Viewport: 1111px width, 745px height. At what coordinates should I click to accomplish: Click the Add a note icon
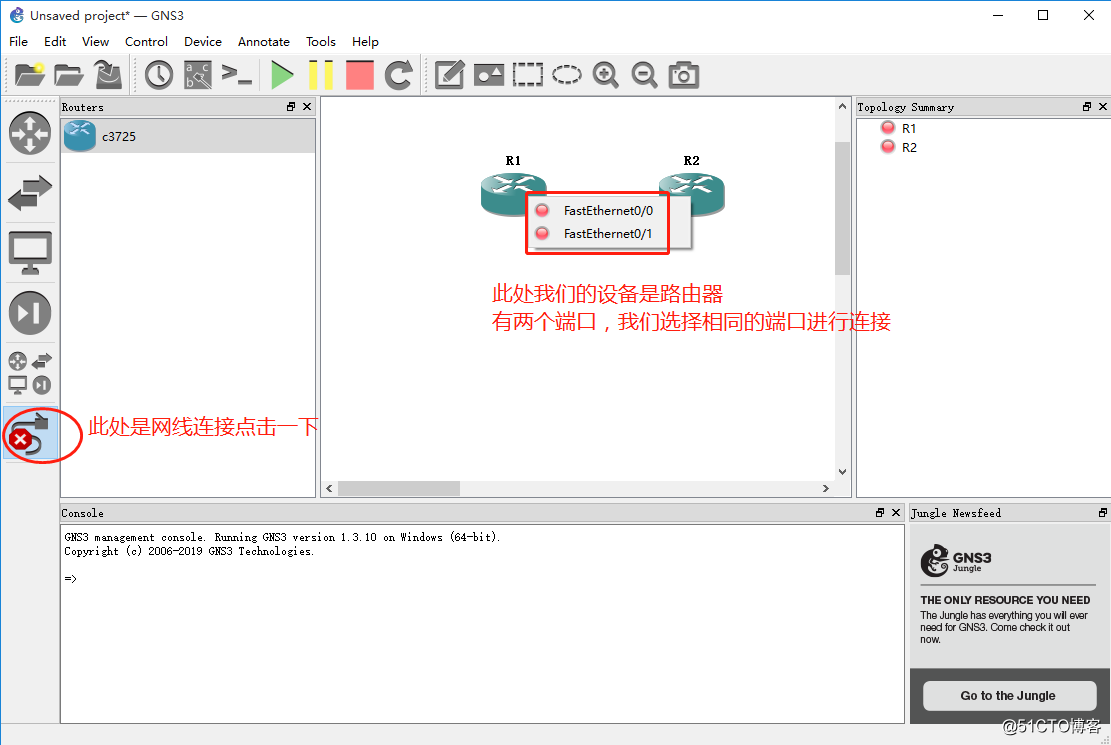point(449,74)
